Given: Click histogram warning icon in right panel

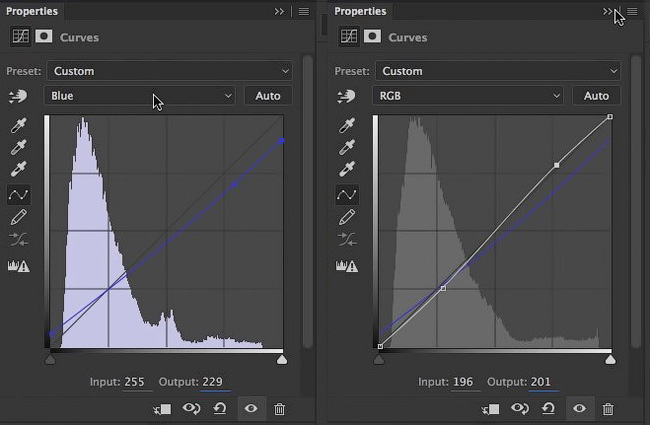Looking at the screenshot, I should (x=347, y=266).
